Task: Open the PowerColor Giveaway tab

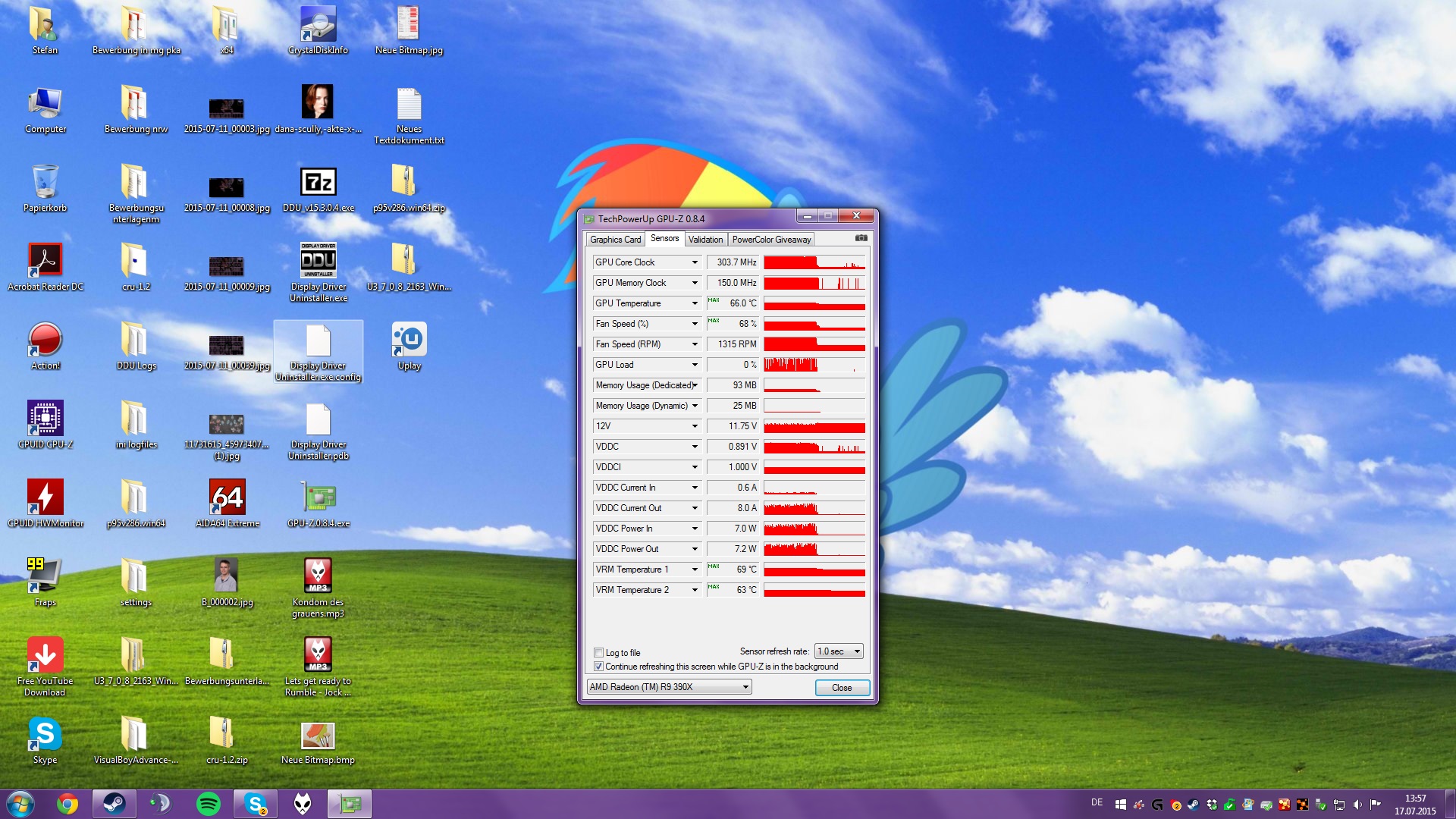Action: point(771,240)
